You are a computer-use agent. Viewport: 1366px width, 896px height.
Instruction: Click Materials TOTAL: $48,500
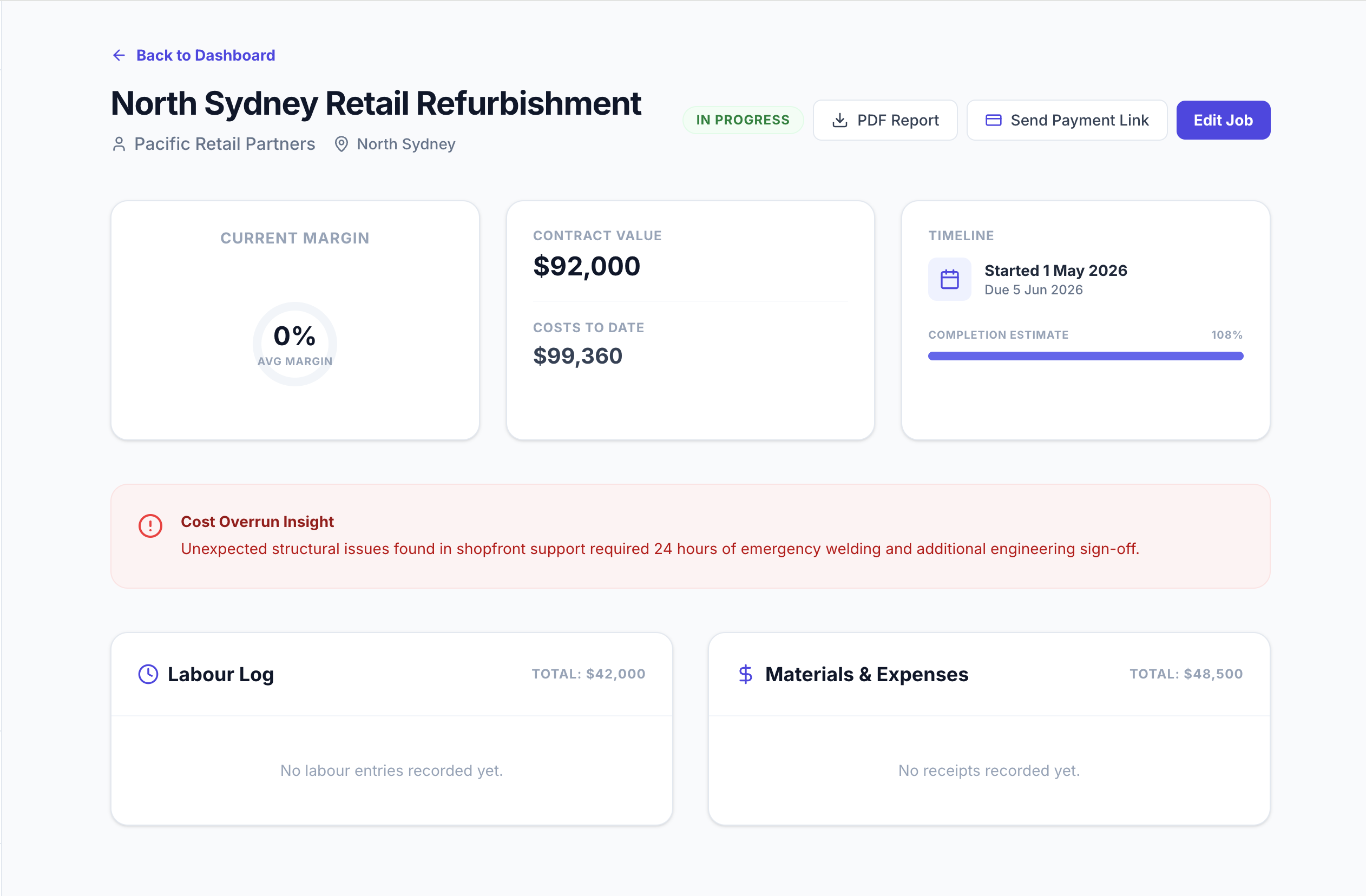click(x=1186, y=674)
